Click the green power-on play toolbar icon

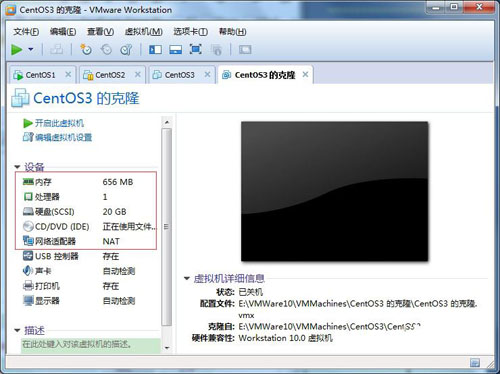[x=17, y=50]
